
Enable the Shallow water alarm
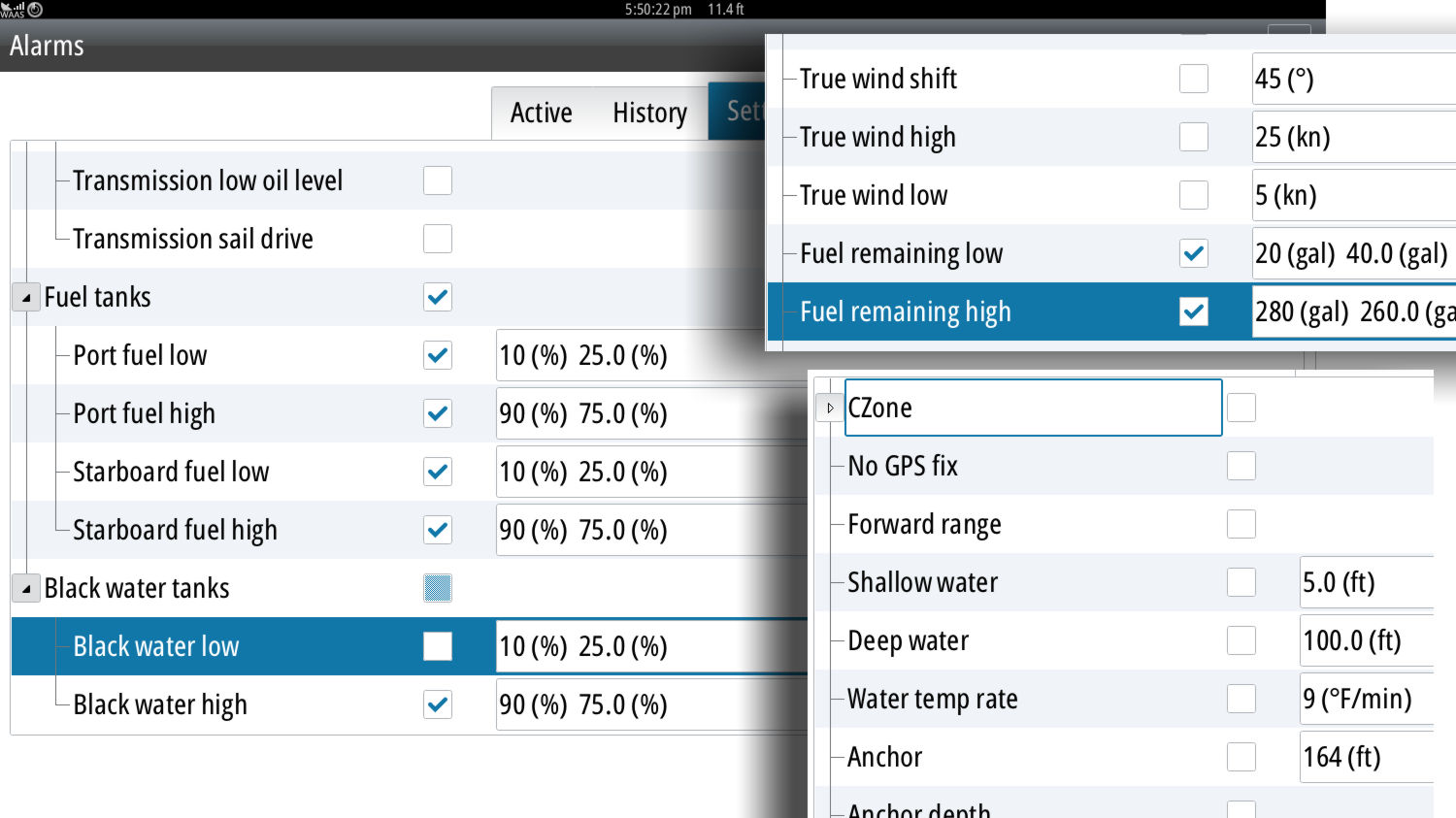pos(1241,582)
